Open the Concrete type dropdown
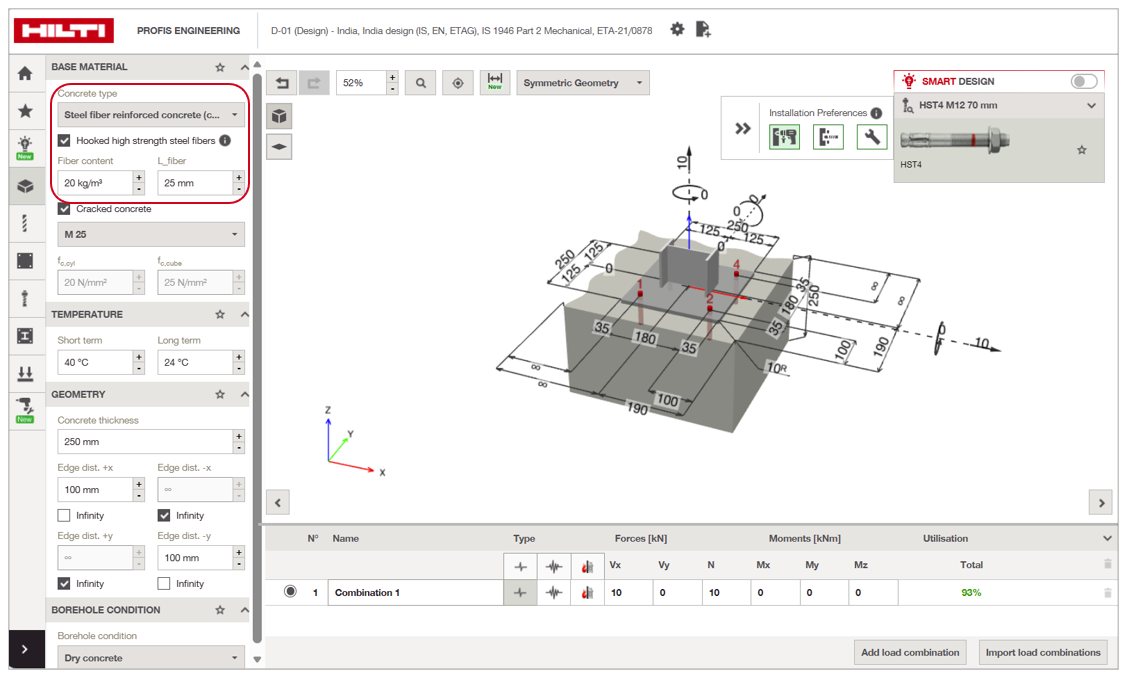The image size is (1129, 679). pyautogui.click(x=151, y=114)
